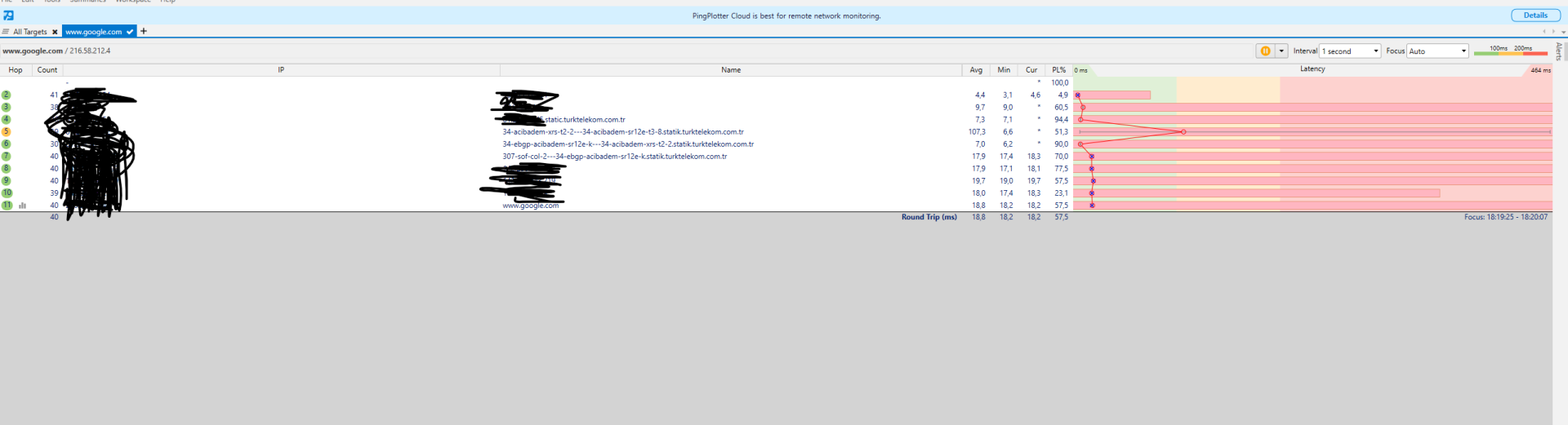Viewport: 1568px width, 425px height.
Task: Select the hop 3 green circle
Action: (x=7, y=107)
